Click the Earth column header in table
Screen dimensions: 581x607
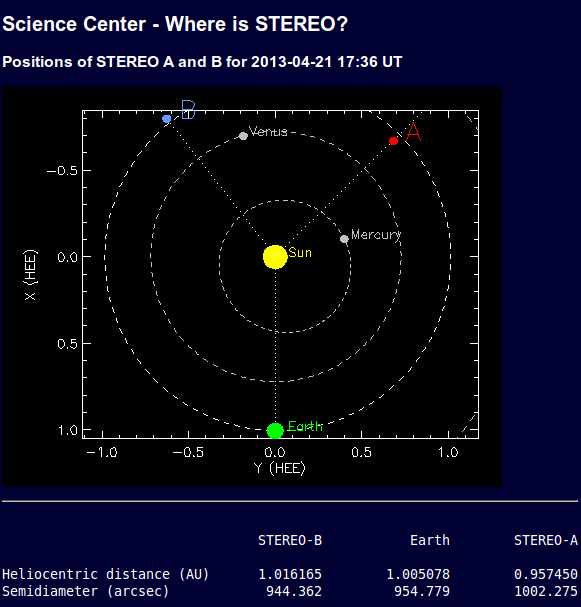pos(430,540)
